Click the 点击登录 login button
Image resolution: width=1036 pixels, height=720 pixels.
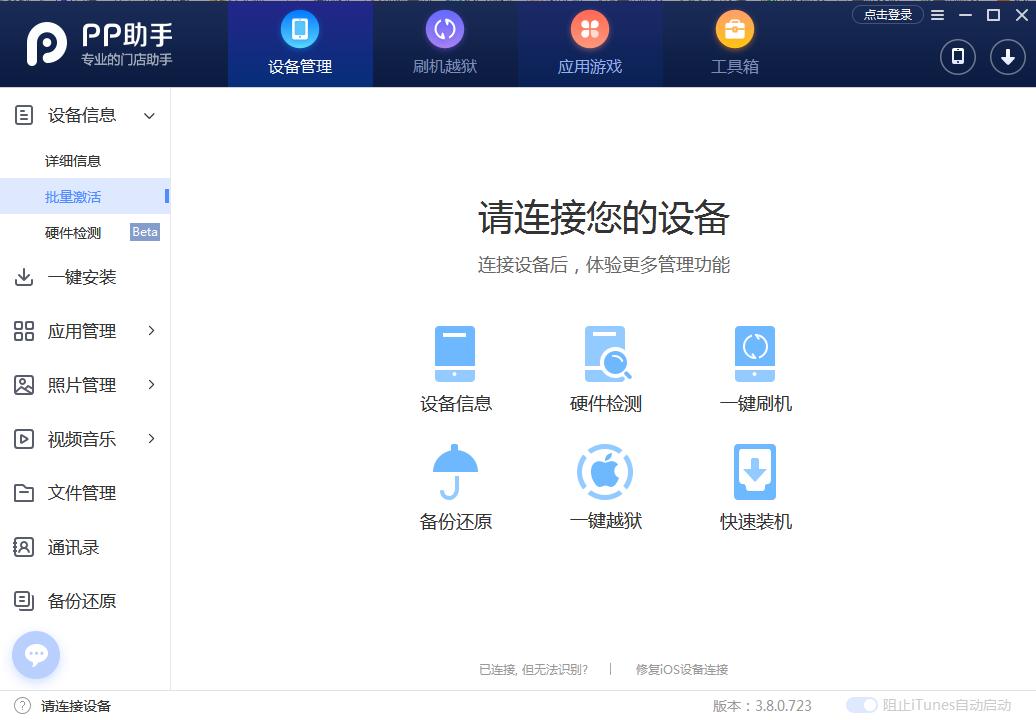click(x=887, y=15)
